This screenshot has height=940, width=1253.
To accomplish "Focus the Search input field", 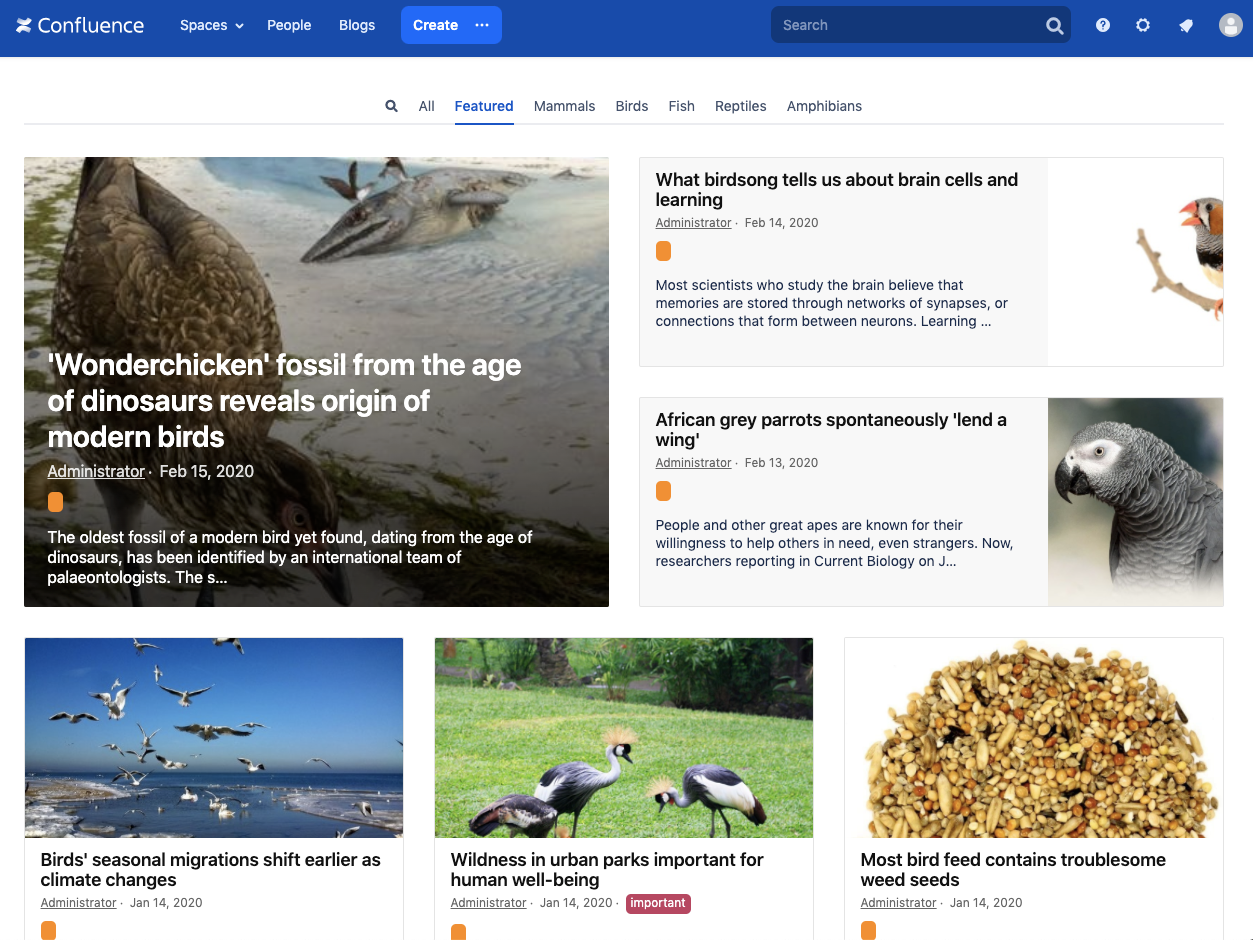I will pos(905,25).
